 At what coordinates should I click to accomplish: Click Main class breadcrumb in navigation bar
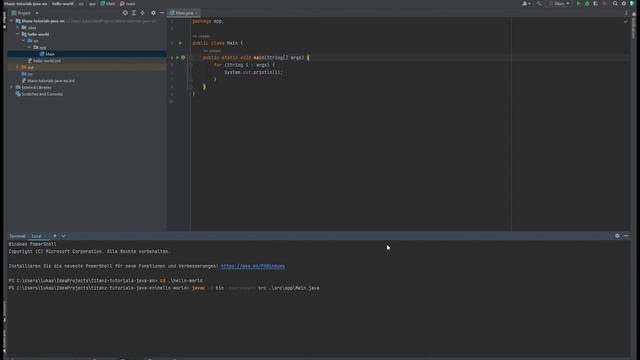tap(108, 4)
